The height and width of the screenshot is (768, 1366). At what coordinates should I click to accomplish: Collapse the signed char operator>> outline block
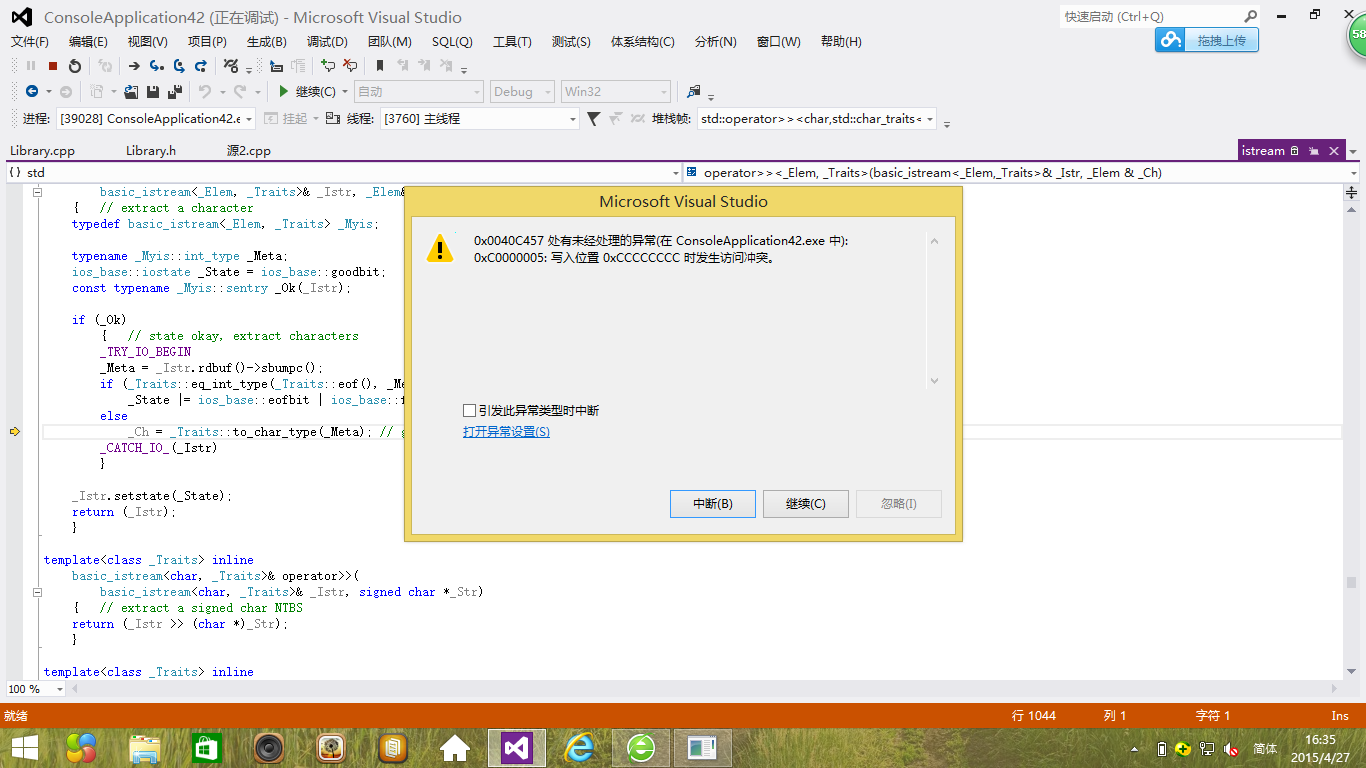point(37,592)
